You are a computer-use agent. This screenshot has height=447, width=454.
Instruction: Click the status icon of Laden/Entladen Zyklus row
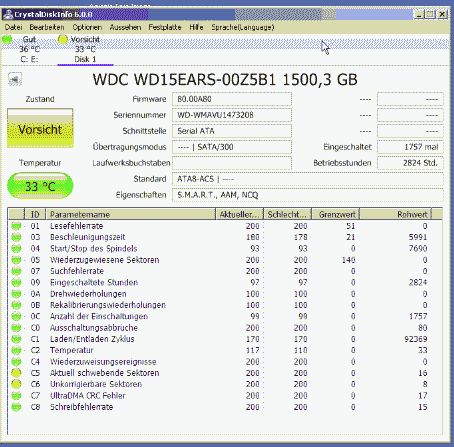point(16,339)
